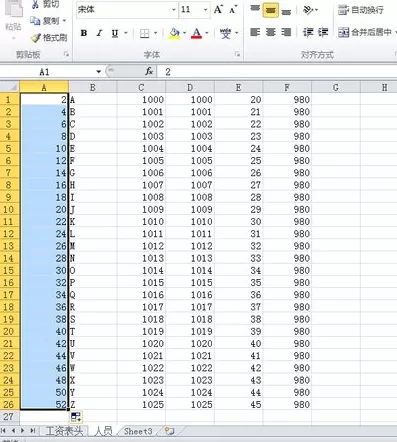The height and width of the screenshot is (442, 397).
Task: Increase font size with large A button
Action: pyautogui.click(x=218, y=10)
